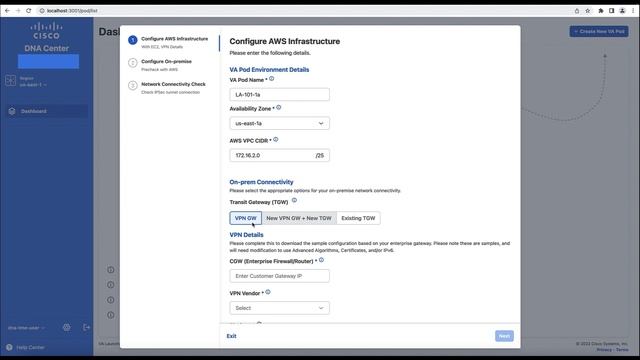Open the Terms footer link
640x360 pixels.
coord(622,350)
